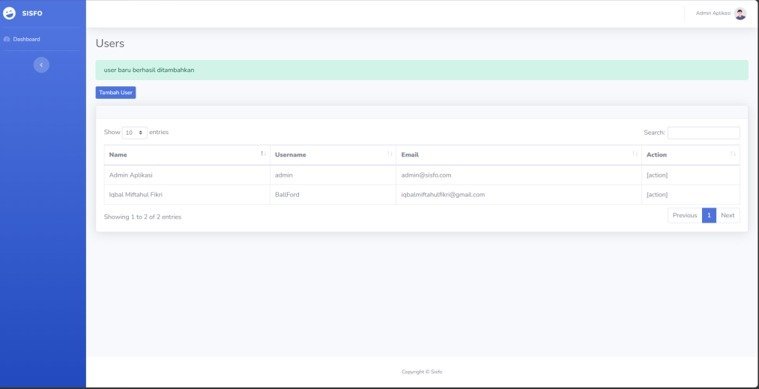Open the Admin Aplikasi user menu
The image size is (759, 389).
[720, 14]
